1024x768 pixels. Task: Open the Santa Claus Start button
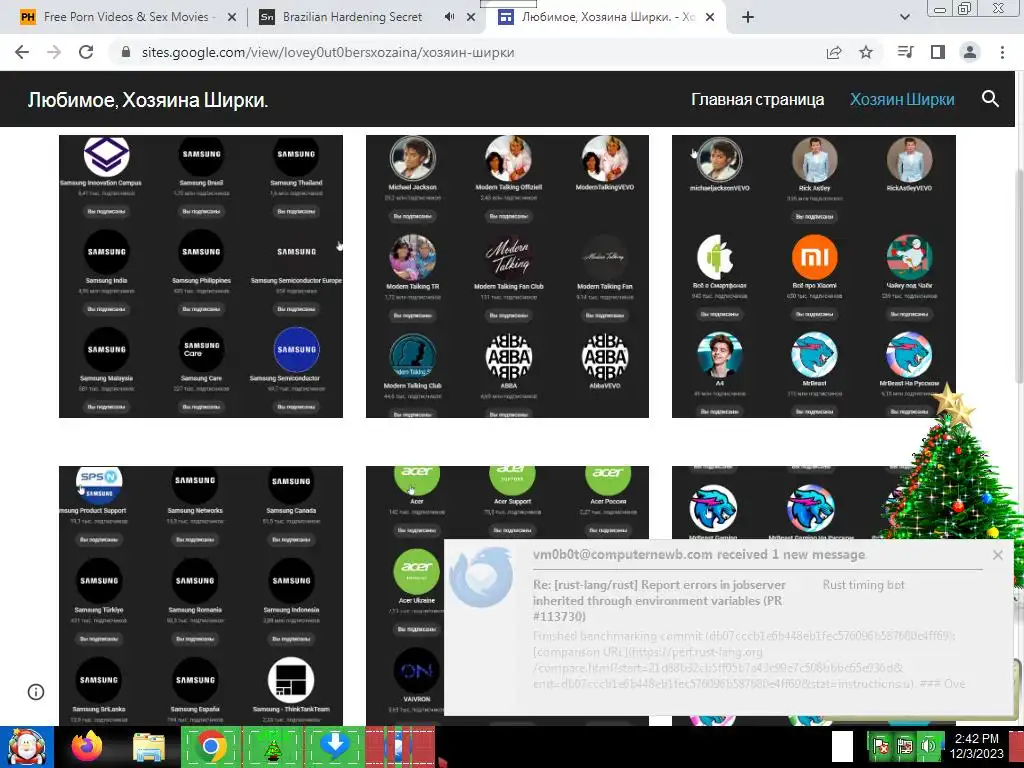click(26, 746)
